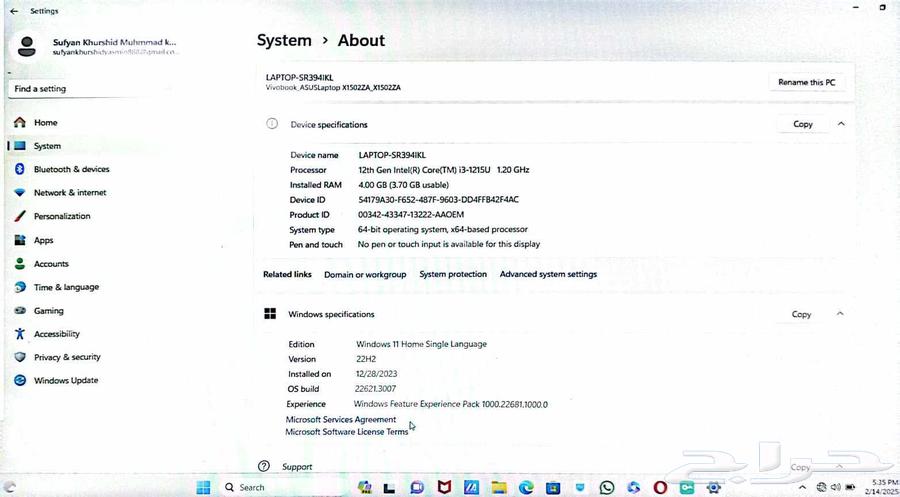Click the Installed on 12/28/2023 value
Viewport: 900px width, 497px height.
376,374
